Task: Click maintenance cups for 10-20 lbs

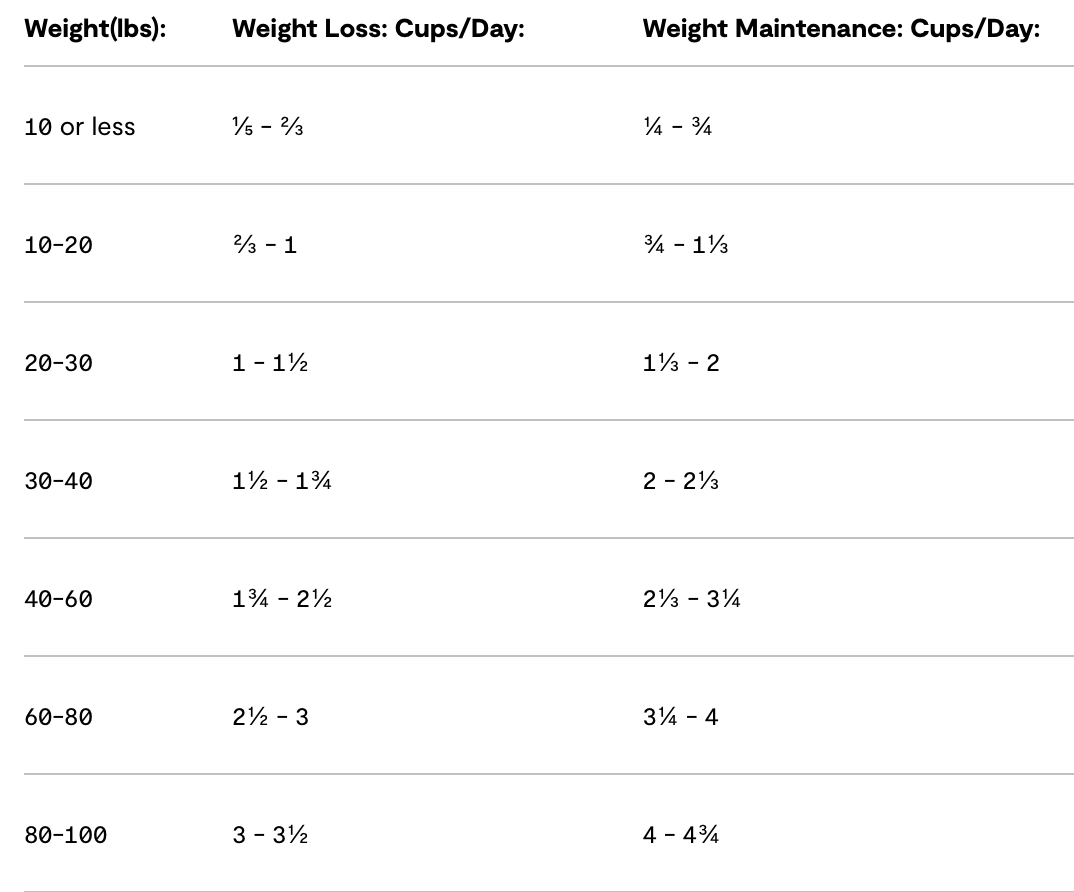Action: pyautogui.click(x=686, y=245)
